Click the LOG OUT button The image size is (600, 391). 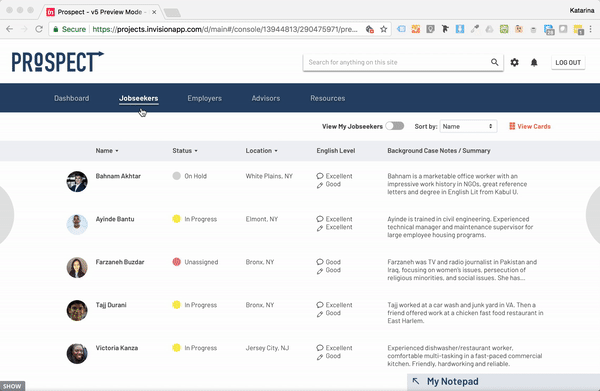(x=568, y=62)
